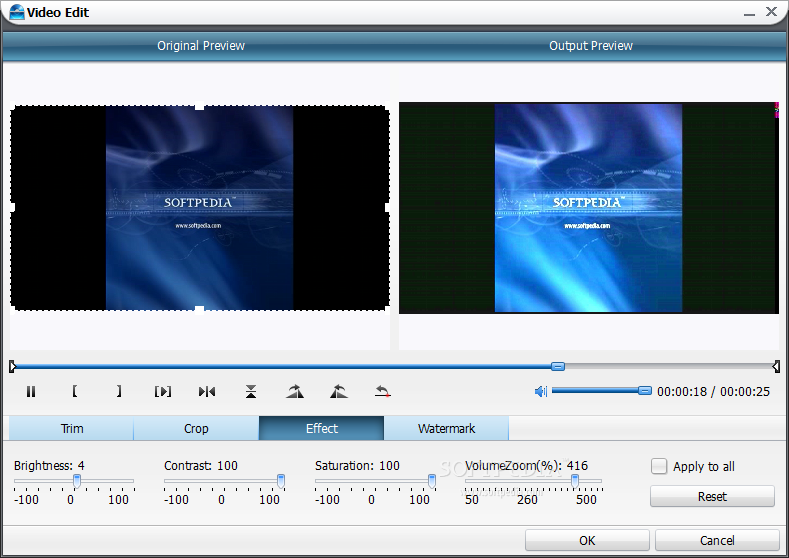Confirm with the OK button
The width and height of the screenshot is (789, 558).
pyautogui.click(x=587, y=540)
